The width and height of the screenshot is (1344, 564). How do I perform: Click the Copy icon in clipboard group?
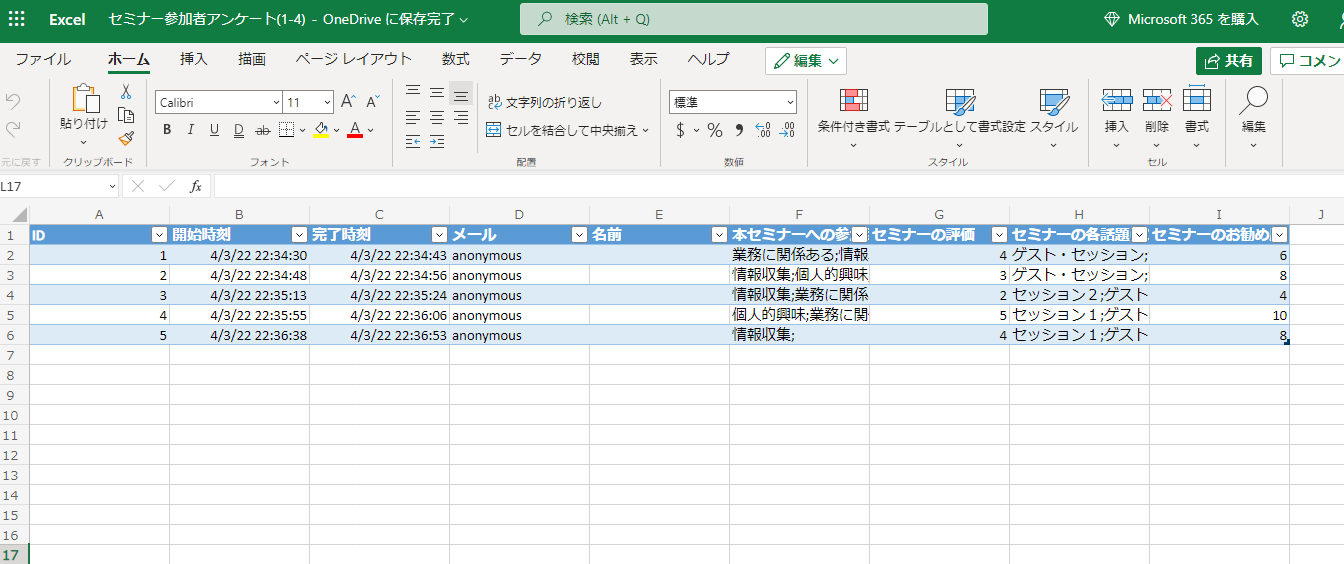pyautogui.click(x=126, y=115)
